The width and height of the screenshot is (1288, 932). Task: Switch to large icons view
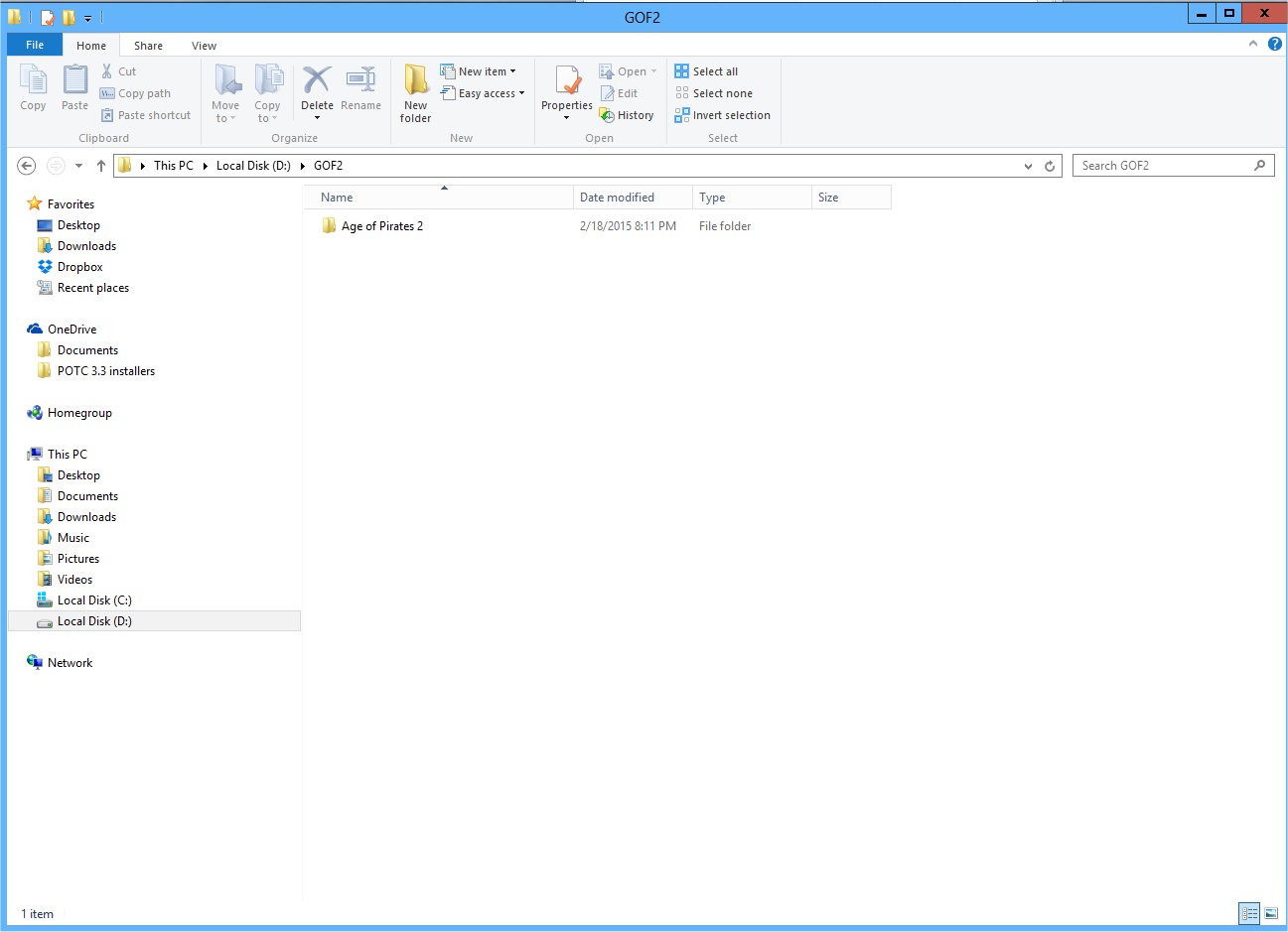(1270, 913)
